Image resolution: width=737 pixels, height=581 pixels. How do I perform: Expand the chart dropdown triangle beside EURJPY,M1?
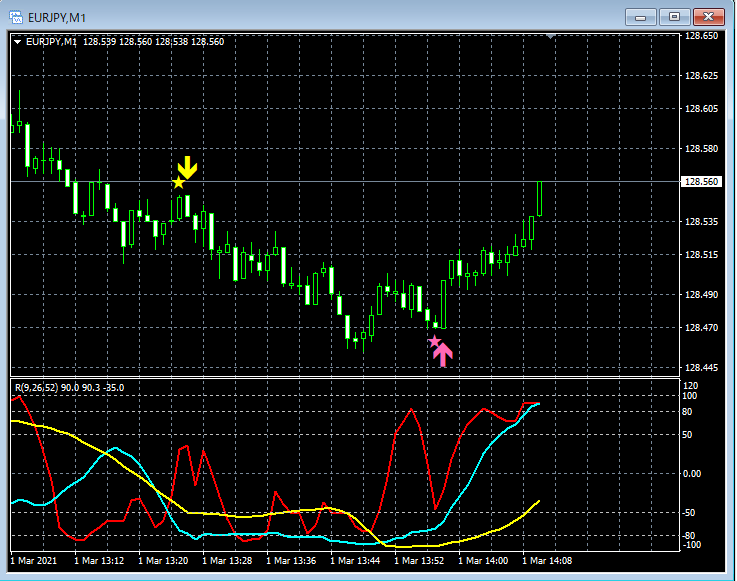tap(17, 42)
